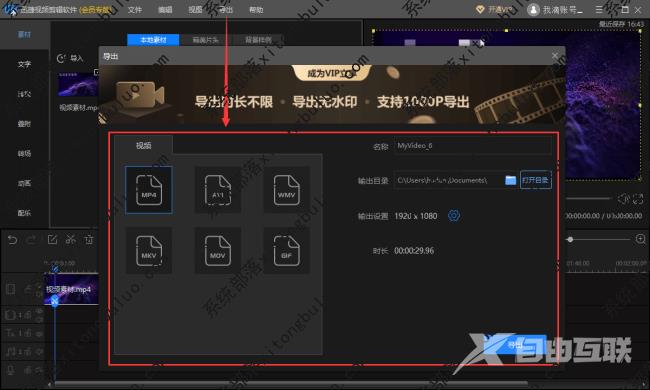The width and height of the screenshot is (650, 390).
Task: Browse output directory with the blue folder icon
Action: click(511, 180)
